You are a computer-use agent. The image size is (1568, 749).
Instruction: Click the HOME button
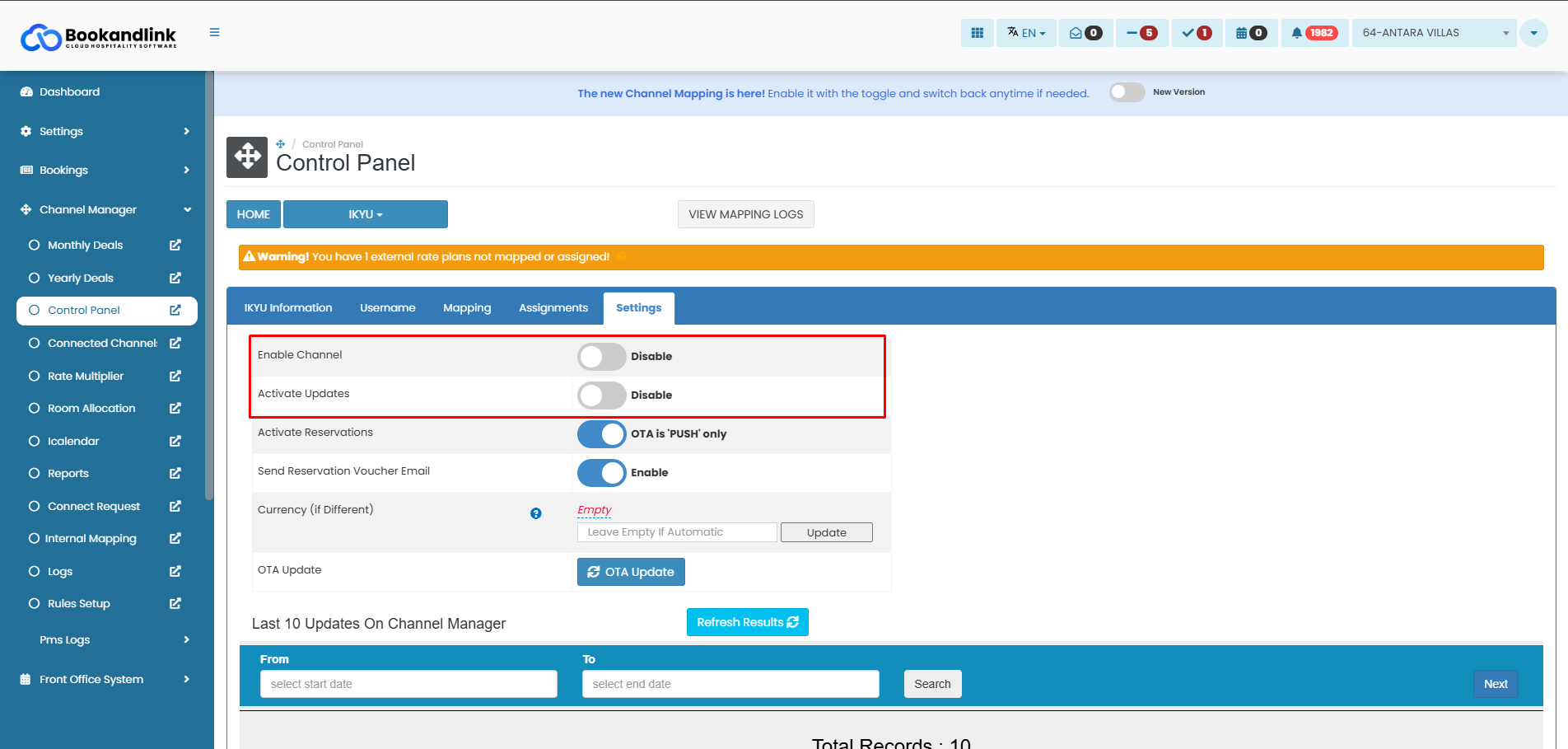[254, 214]
